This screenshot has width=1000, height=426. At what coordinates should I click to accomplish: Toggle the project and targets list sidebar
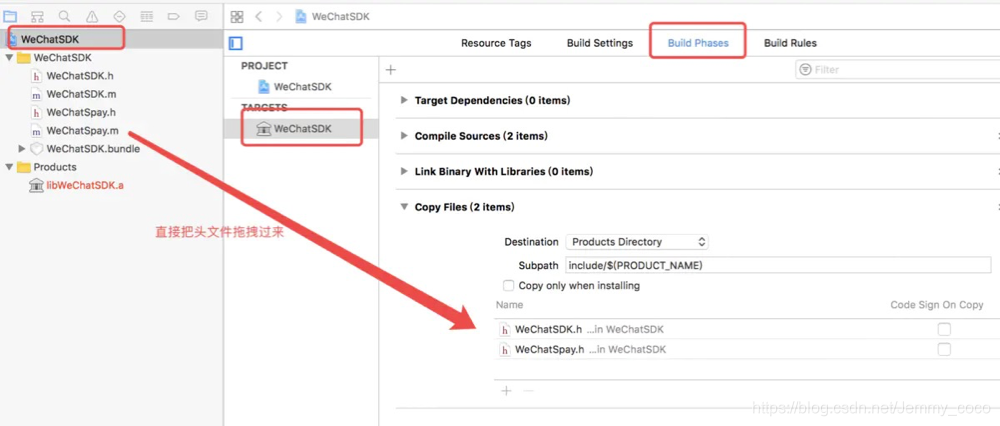click(236, 43)
